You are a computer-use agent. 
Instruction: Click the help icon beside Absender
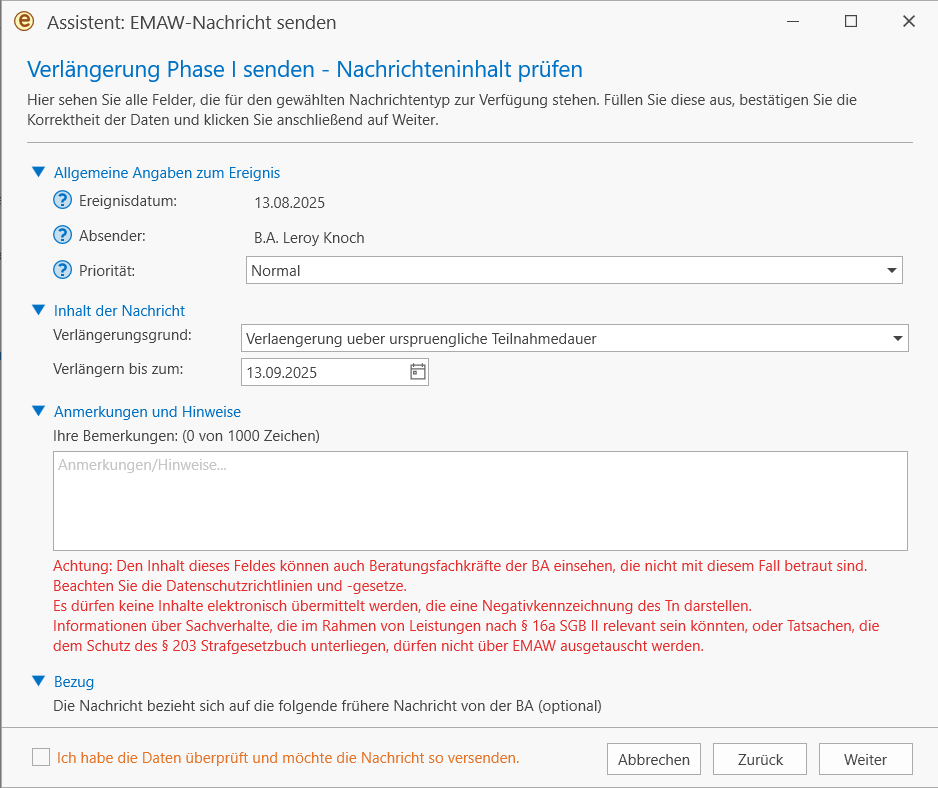(63, 237)
